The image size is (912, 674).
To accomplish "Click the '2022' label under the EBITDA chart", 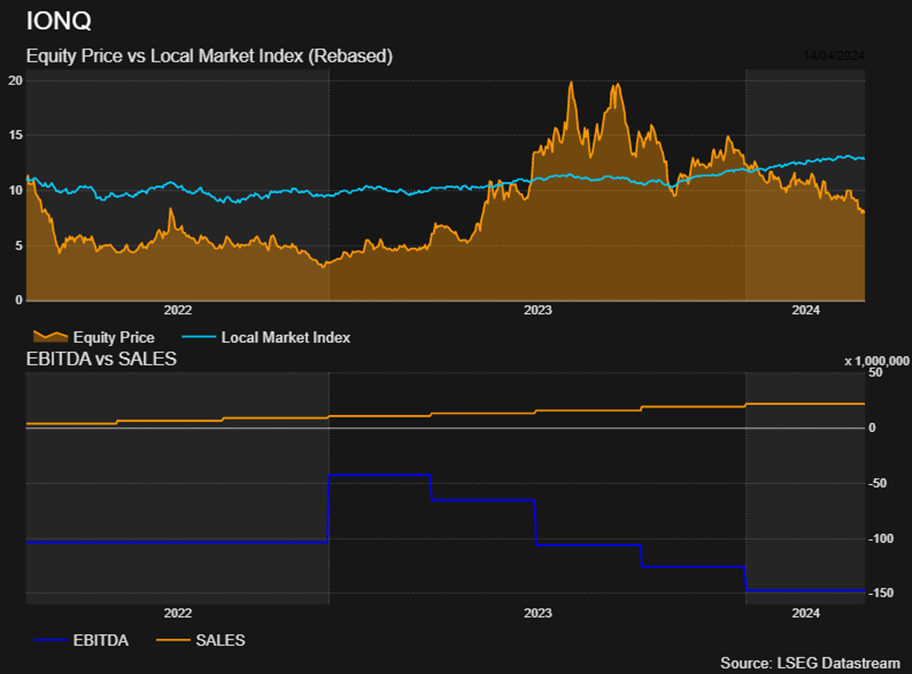I will point(178,614).
